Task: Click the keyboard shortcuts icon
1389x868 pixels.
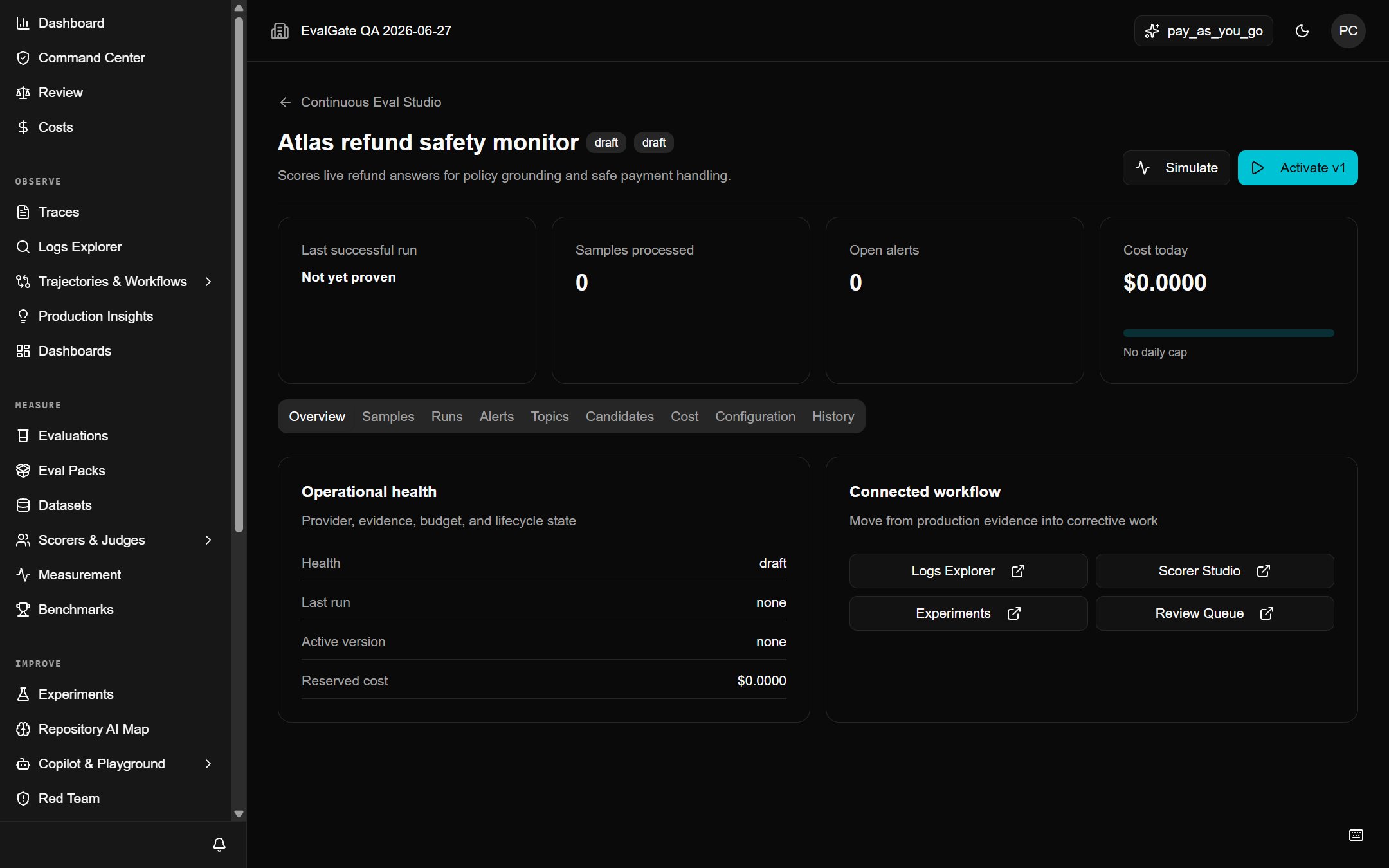Action: click(1356, 835)
